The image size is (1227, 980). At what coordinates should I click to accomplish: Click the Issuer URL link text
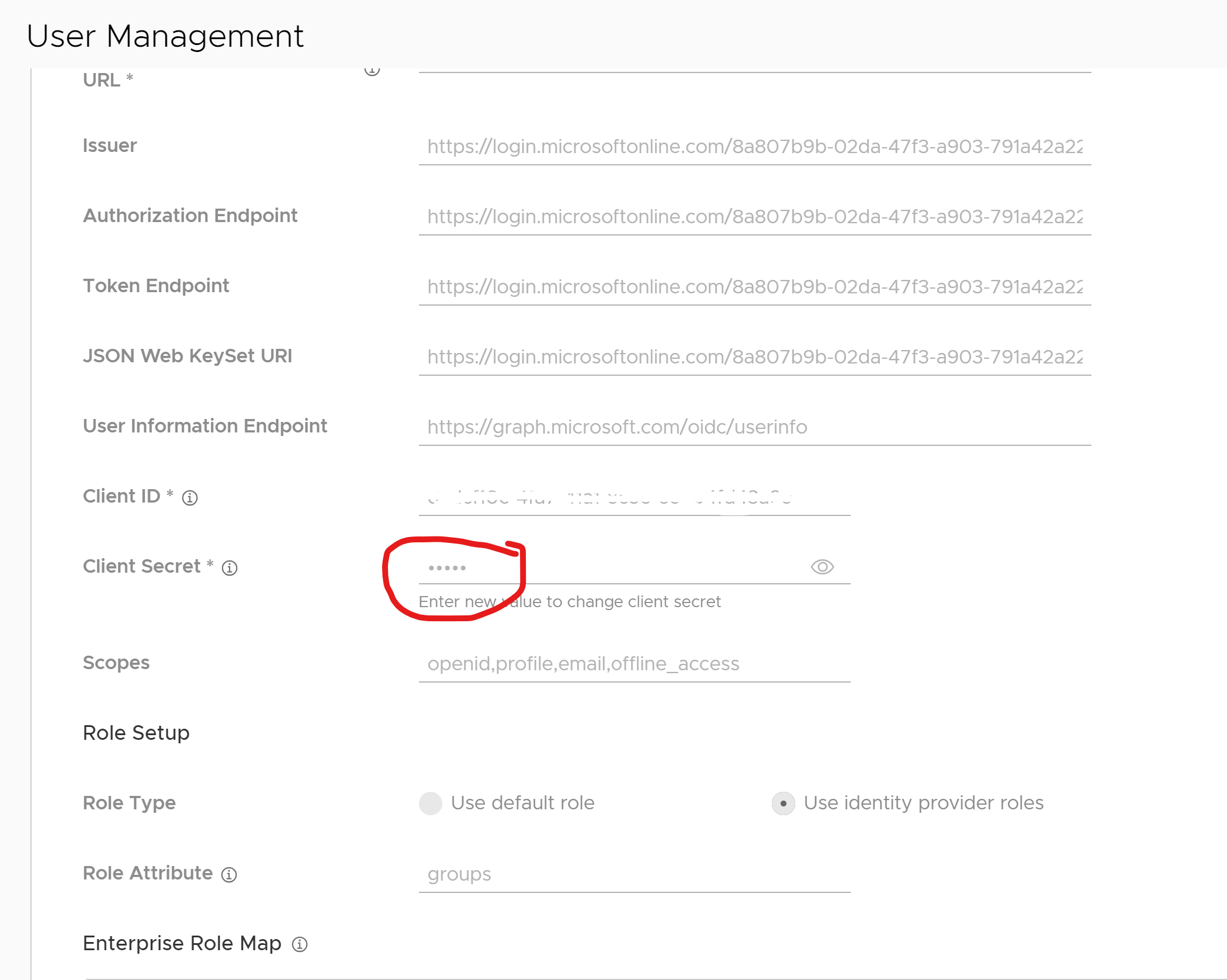754,147
